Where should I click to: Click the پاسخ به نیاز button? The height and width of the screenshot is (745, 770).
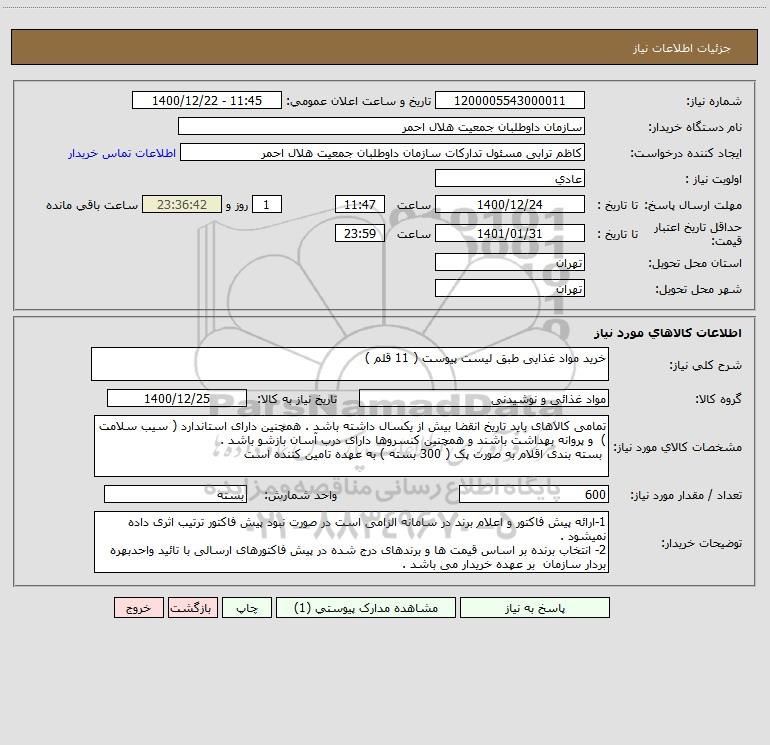click(534, 607)
